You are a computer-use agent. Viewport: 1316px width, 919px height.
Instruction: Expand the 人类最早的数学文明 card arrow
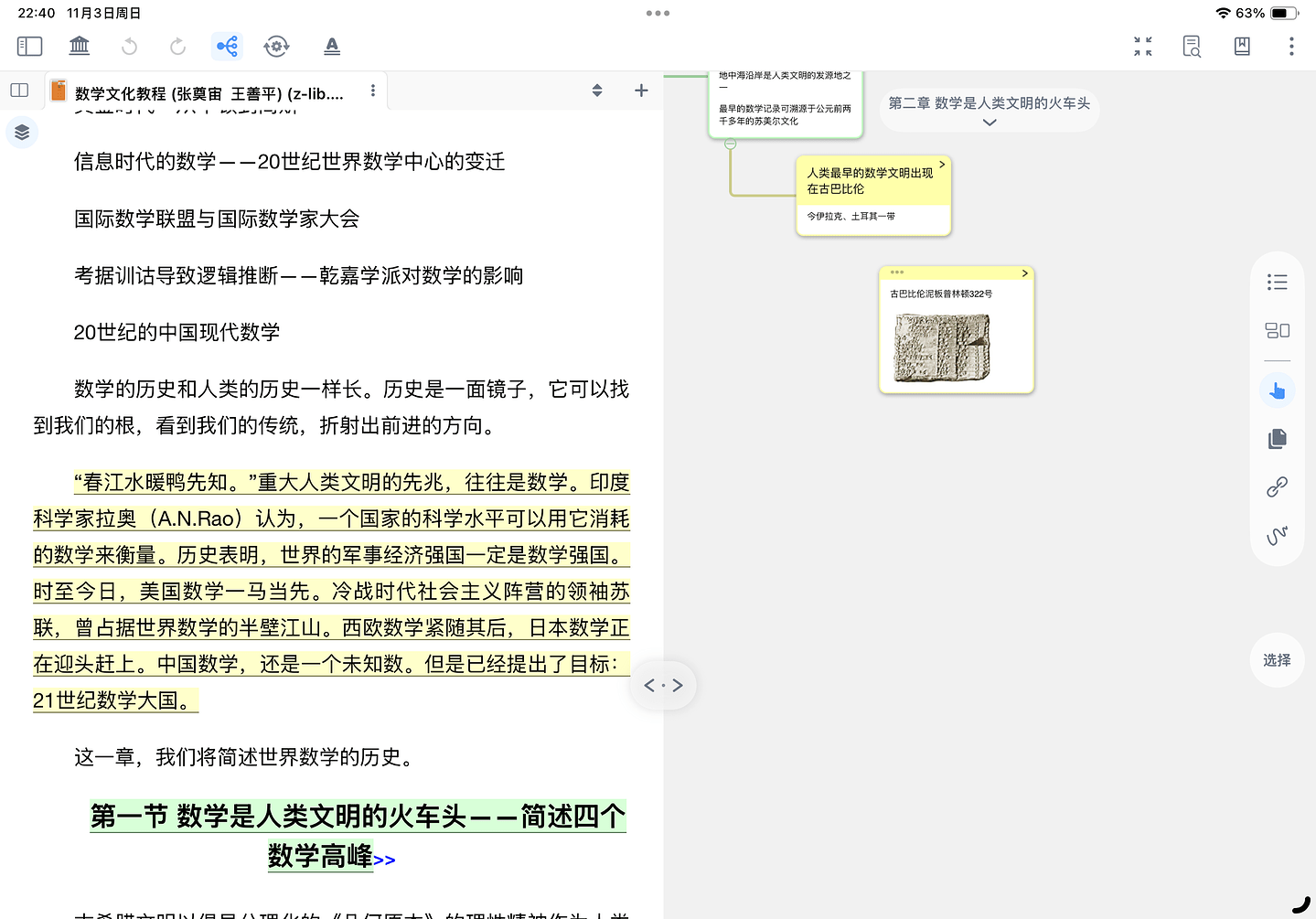pyautogui.click(x=942, y=165)
